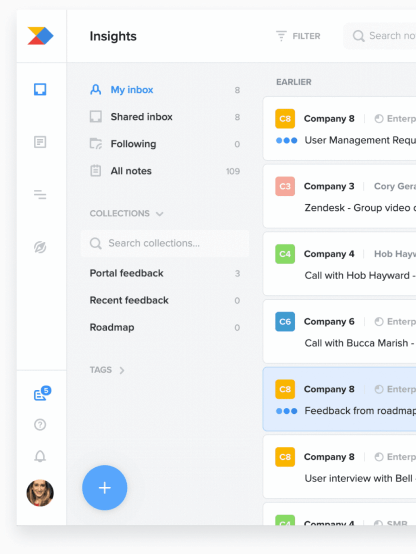
Task: Open the User Management Request note
Action: point(339,129)
